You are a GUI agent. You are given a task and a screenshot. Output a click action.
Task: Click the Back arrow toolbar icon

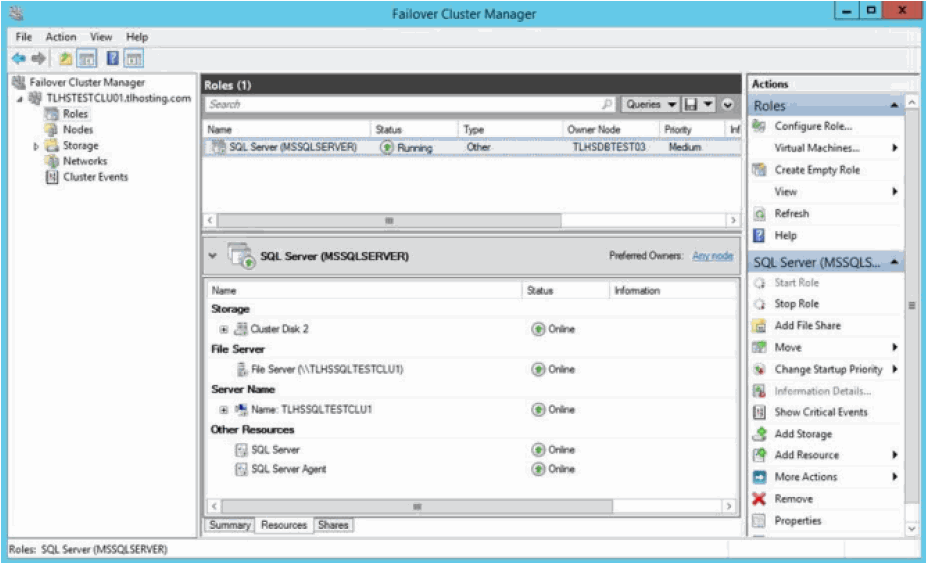18,58
